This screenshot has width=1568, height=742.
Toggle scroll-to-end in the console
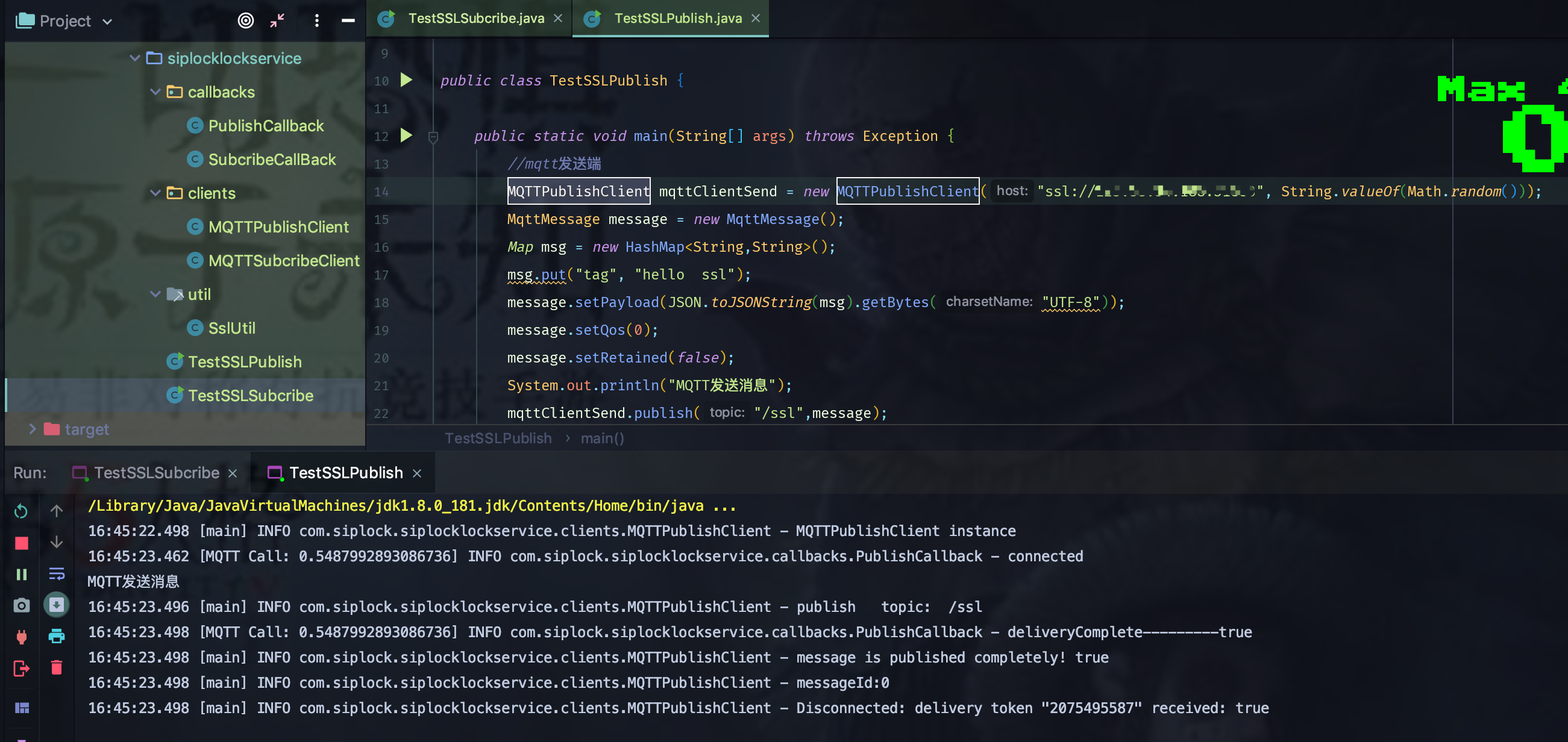pyautogui.click(x=57, y=605)
